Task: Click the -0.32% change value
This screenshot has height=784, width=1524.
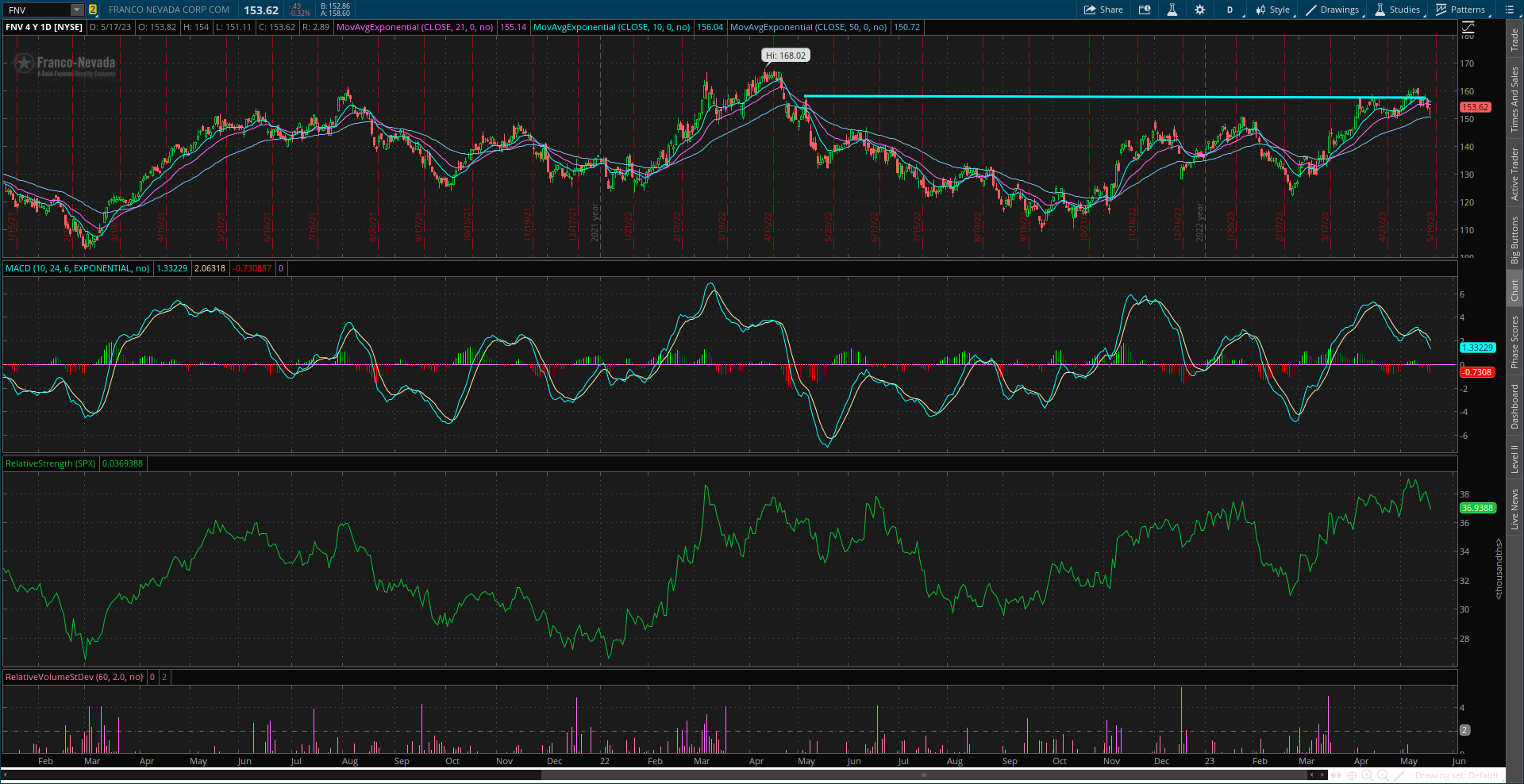Action: pyautogui.click(x=300, y=13)
